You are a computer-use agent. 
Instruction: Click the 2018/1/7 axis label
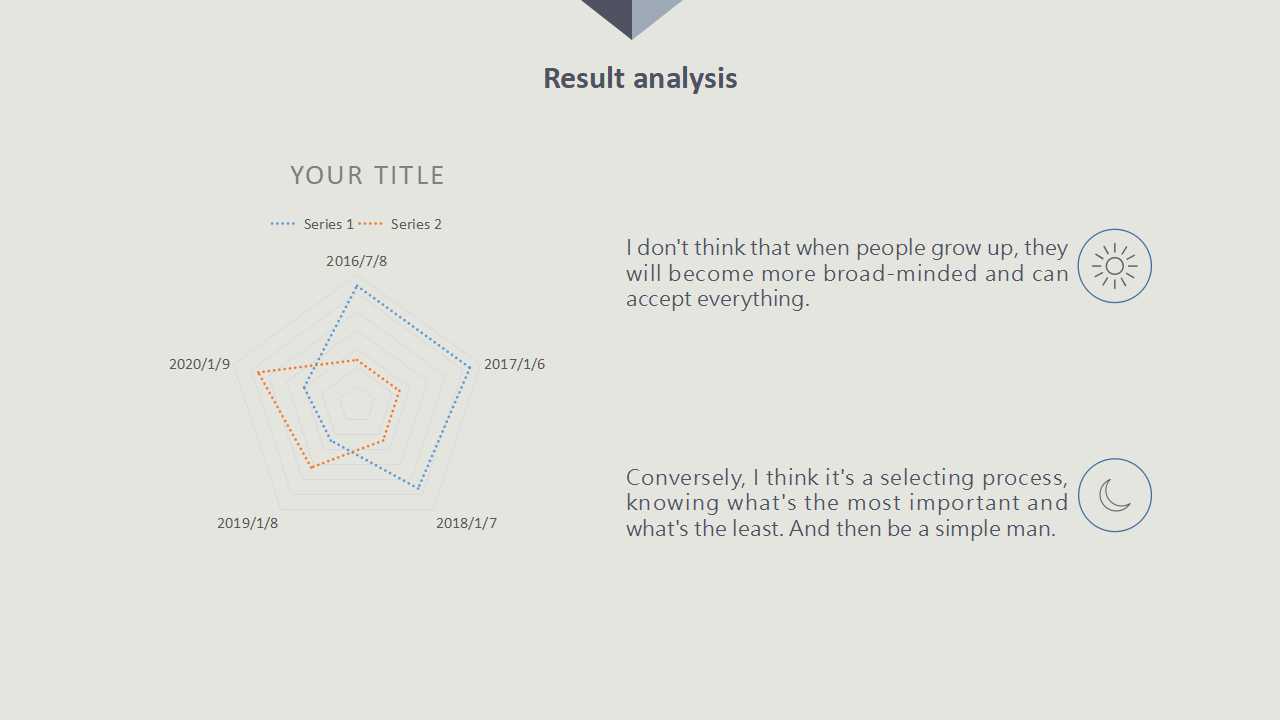click(466, 523)
